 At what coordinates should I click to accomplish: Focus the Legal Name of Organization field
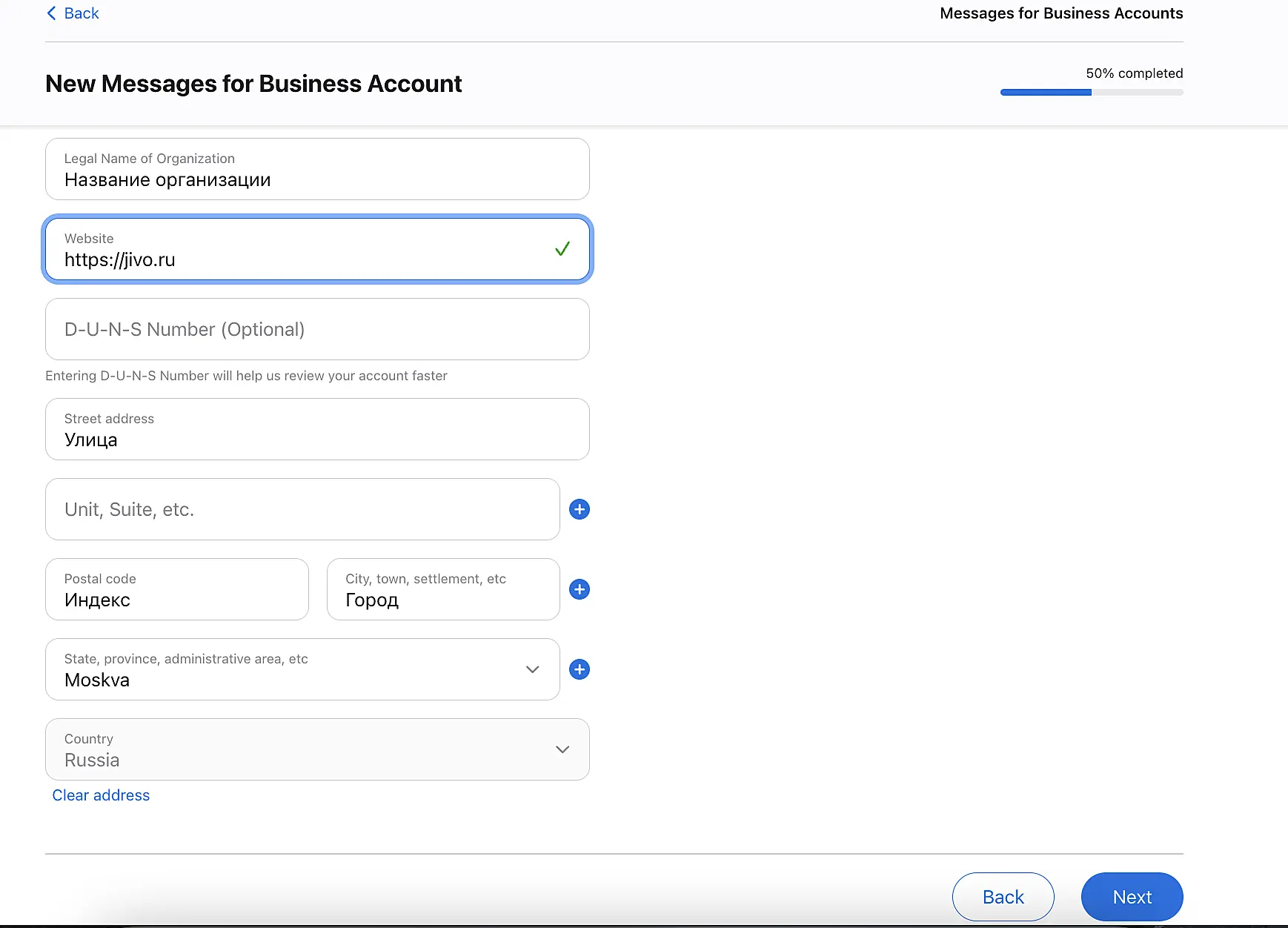(317, 170)
